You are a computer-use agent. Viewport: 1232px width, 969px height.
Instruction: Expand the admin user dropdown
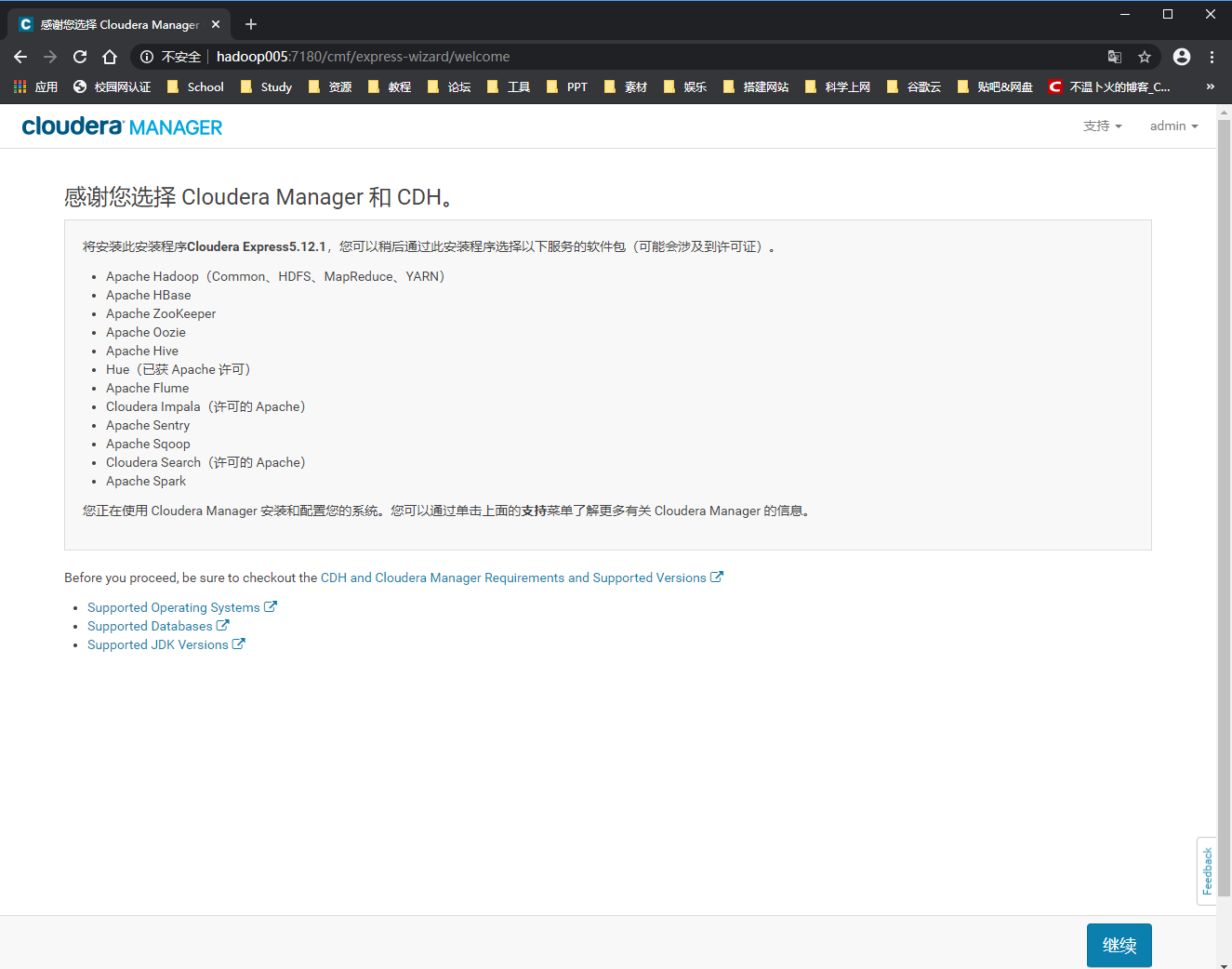(x=1173, y=126)
